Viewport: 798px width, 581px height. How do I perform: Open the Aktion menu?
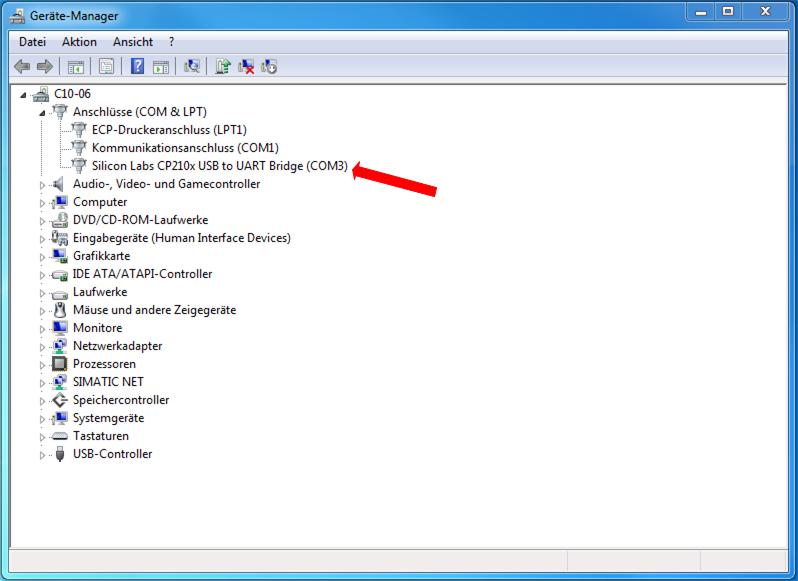pyautogui.click(x=79, y=42)
